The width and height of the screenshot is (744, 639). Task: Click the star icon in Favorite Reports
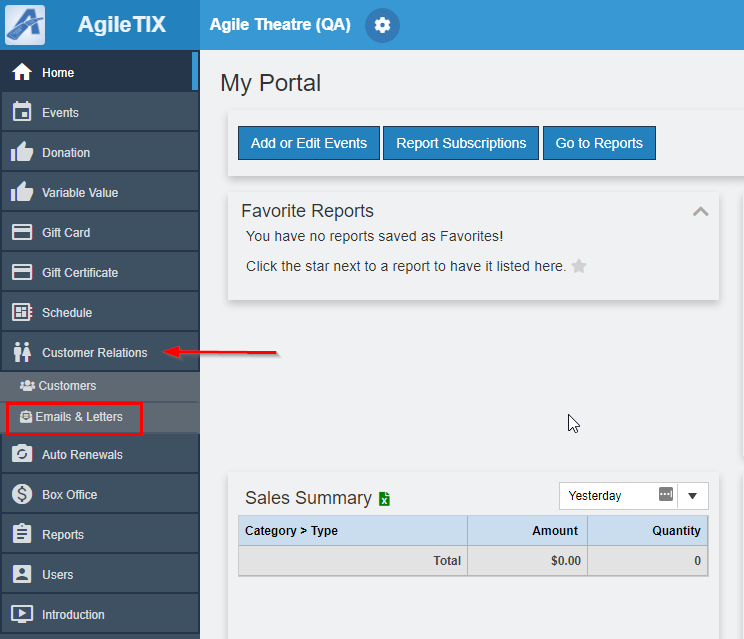(x=579, y=266)
